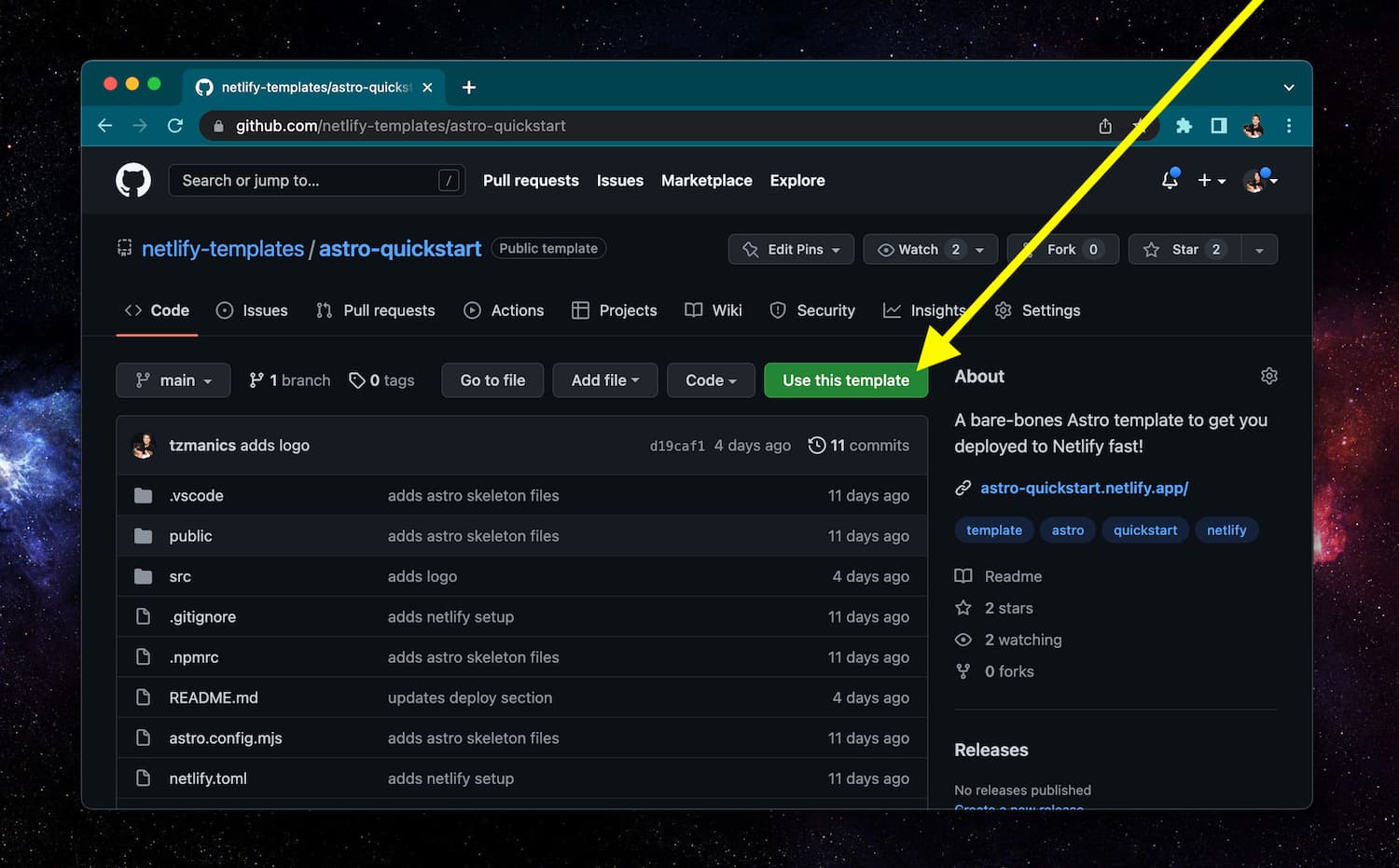Go to Marketplace
The image size is (1399, 868).
pyautogui.click(x=706, y=180)
